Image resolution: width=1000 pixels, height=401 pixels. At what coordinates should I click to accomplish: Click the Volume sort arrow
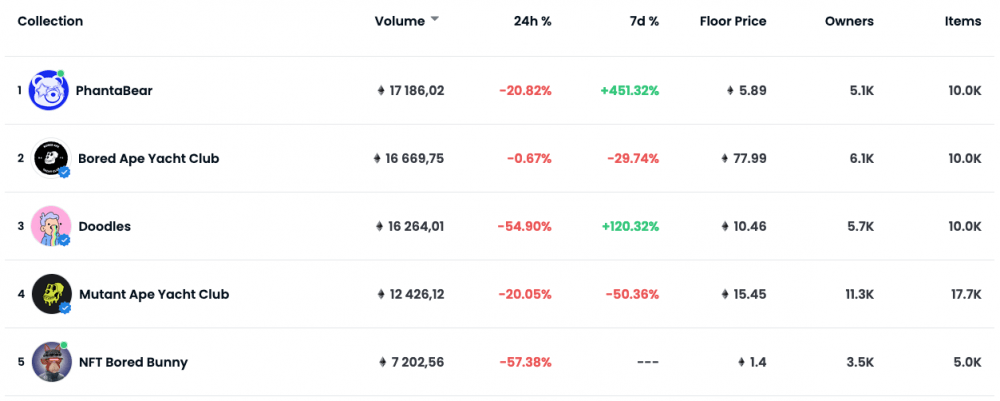[434, 20]
